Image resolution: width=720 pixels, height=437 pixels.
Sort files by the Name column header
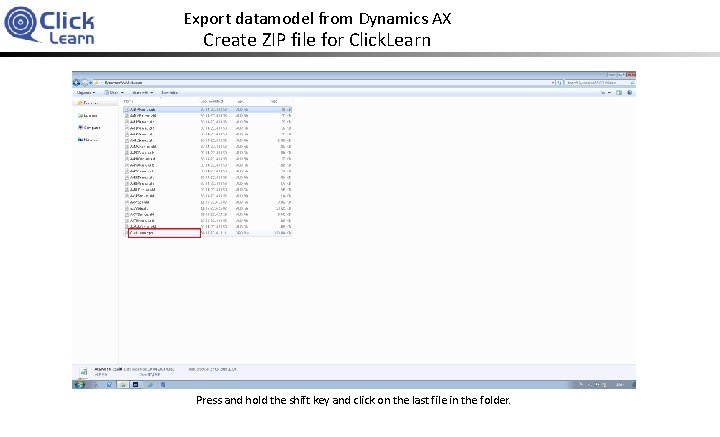[x=161, y=101]
